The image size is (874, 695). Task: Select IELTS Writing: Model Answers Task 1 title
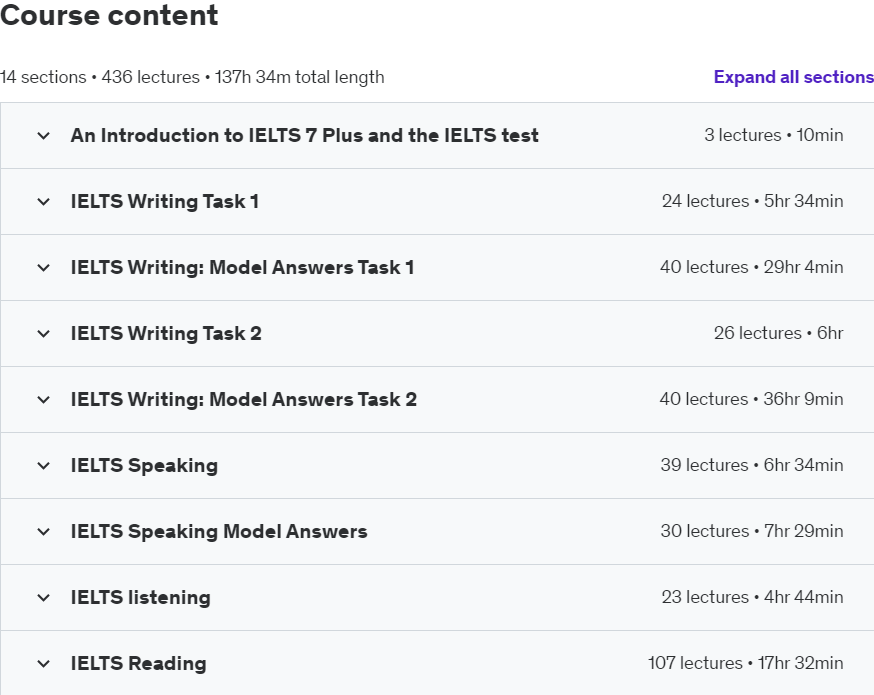[x=242, y=267]
